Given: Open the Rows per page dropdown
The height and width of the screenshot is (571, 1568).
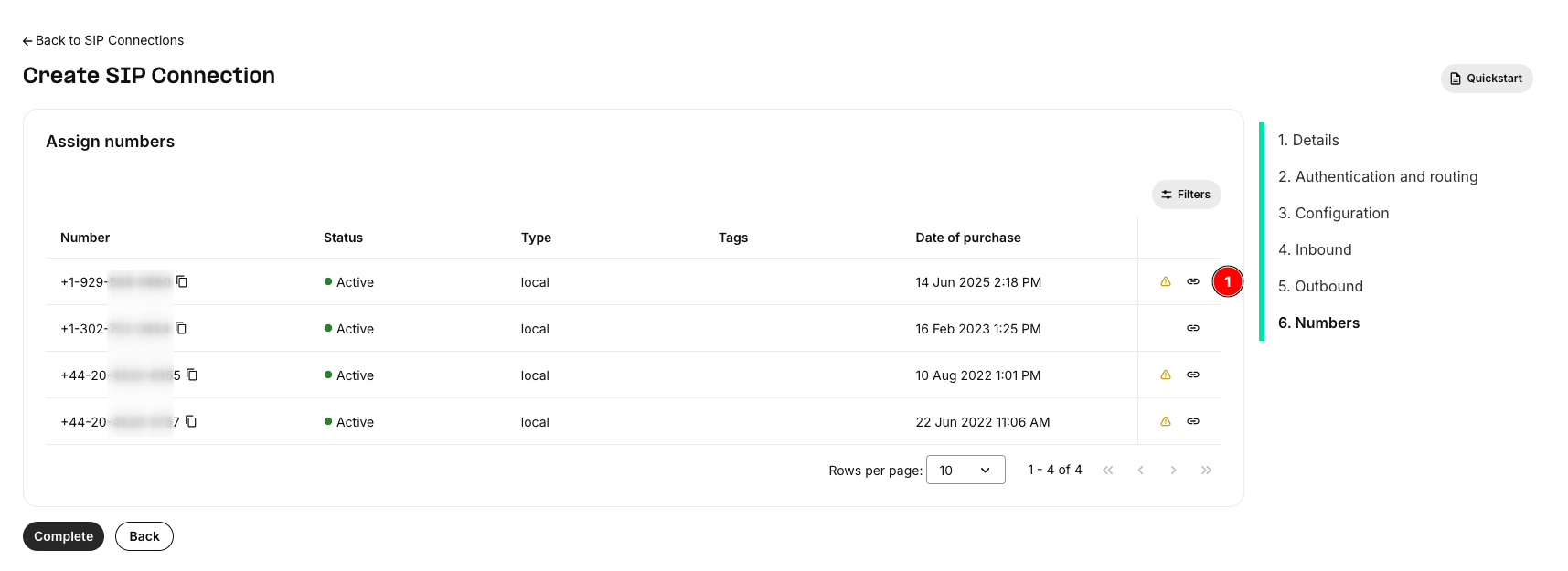Looking at the screenshot, I should point(965,470).
